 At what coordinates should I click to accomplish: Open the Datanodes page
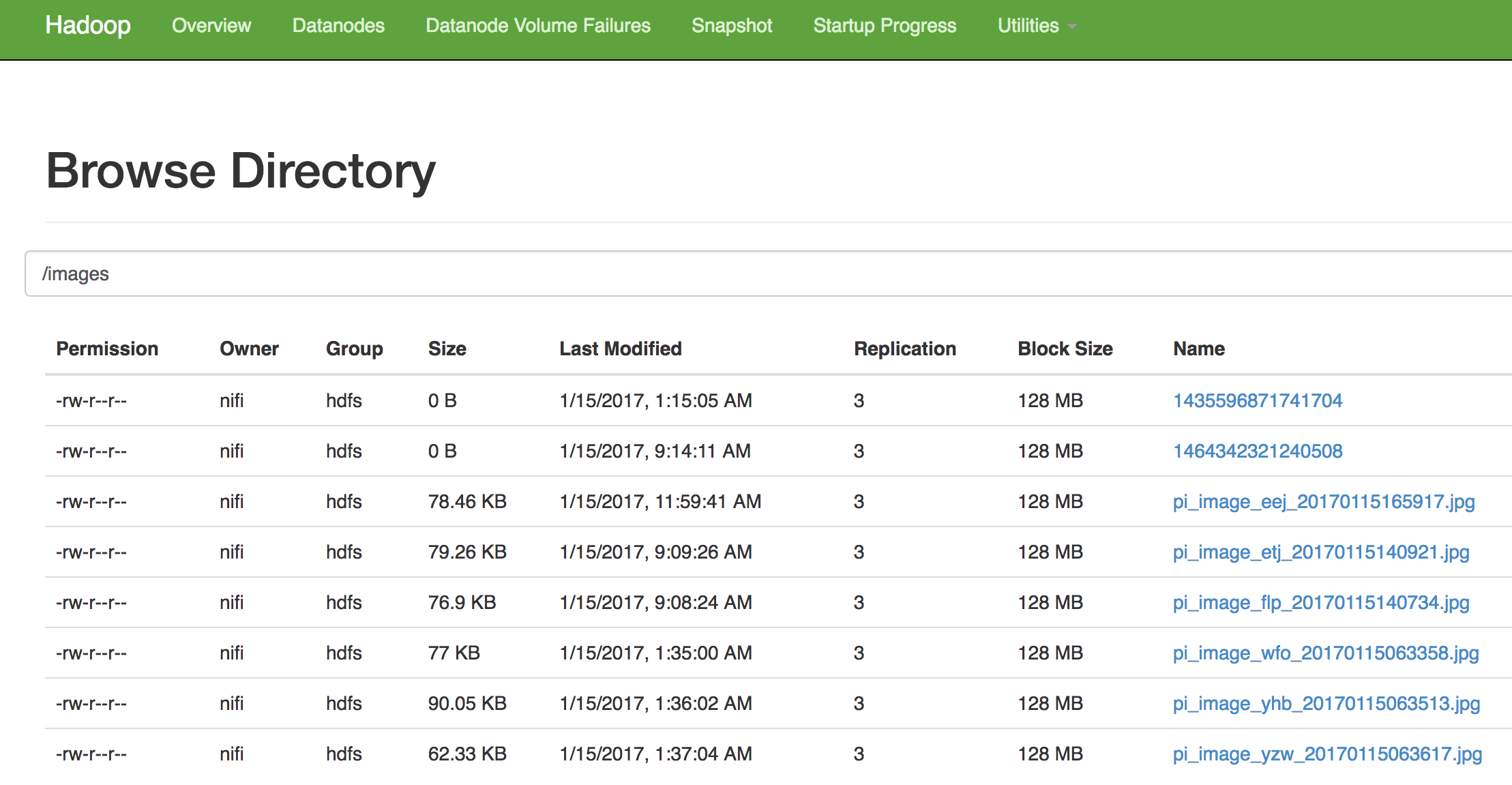click(338, 26)
